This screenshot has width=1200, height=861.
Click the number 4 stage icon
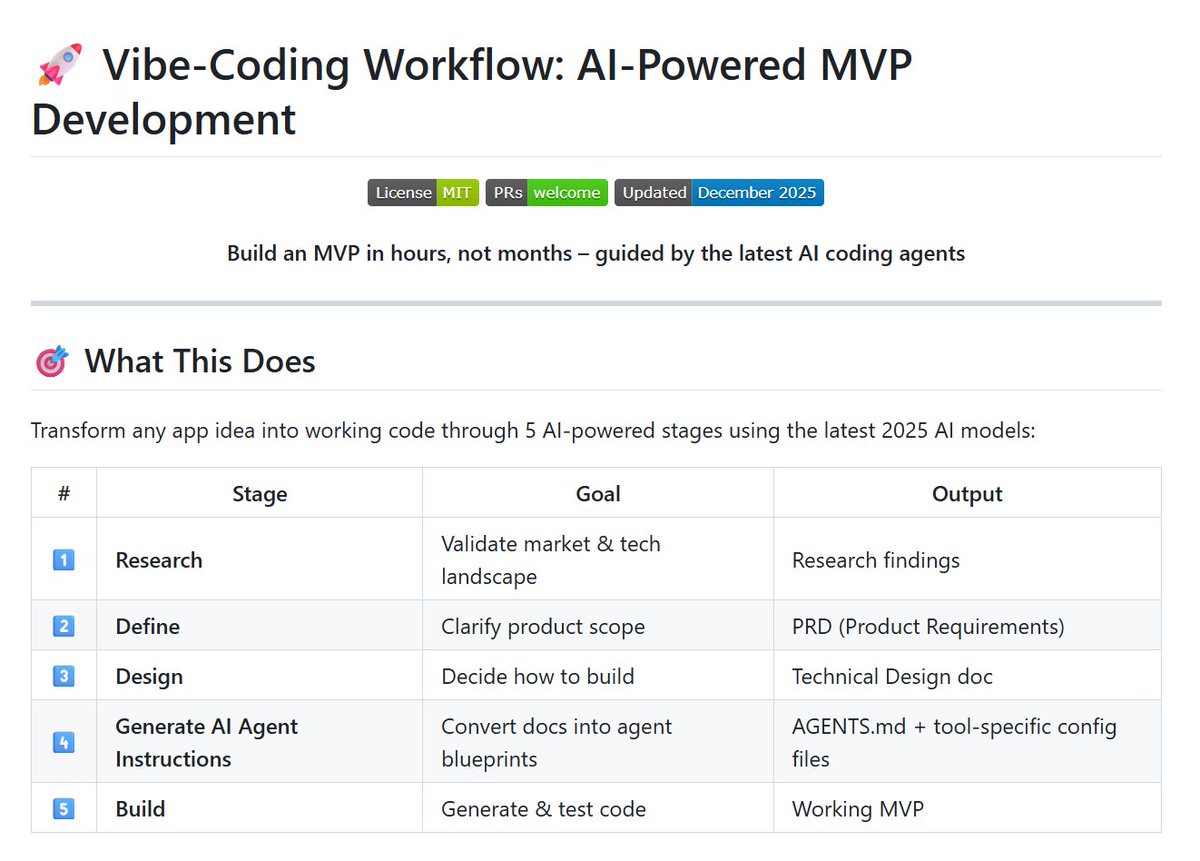[x=63, y=740]
